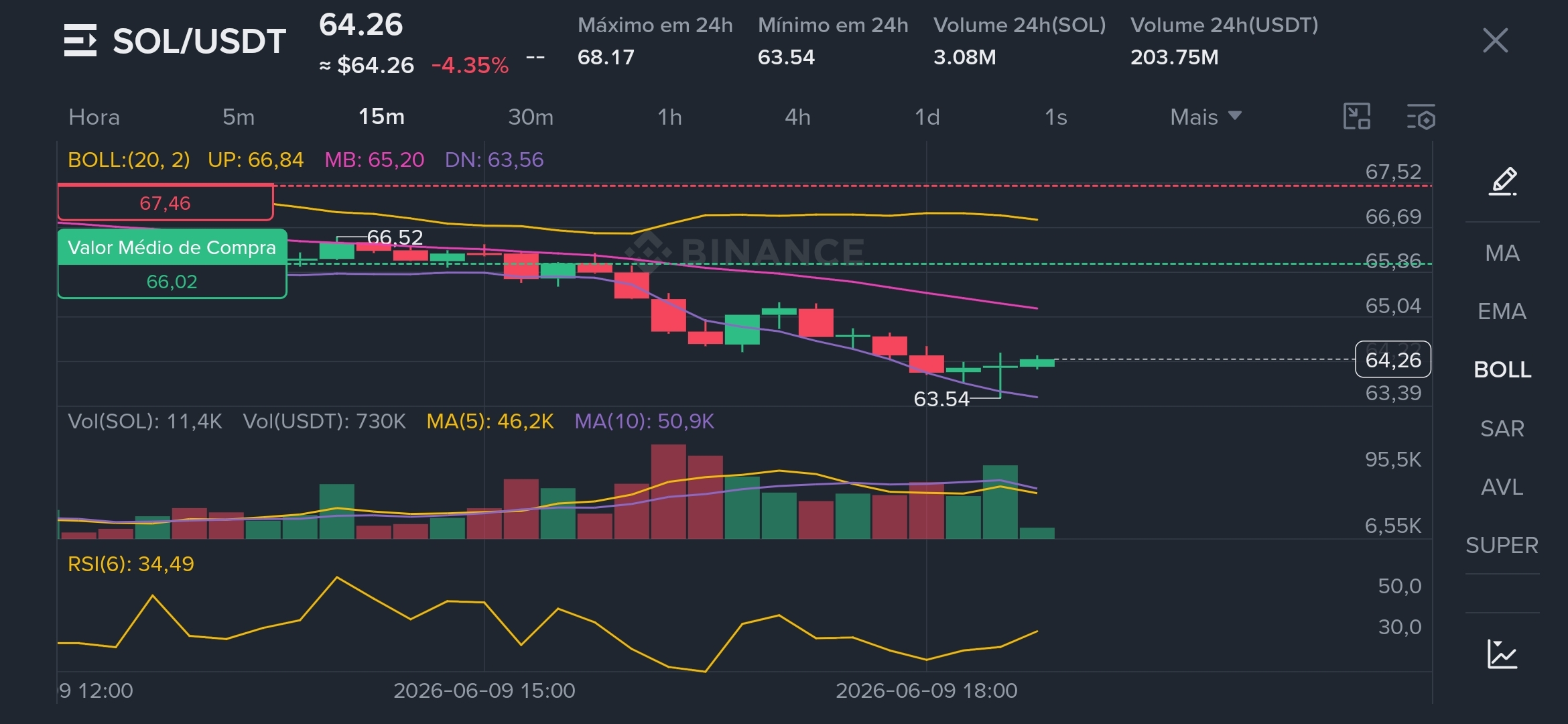The image size is (1568, 724).
Task: Tap the Vol(SOL): 11,4K label
Action: point(145,422)
